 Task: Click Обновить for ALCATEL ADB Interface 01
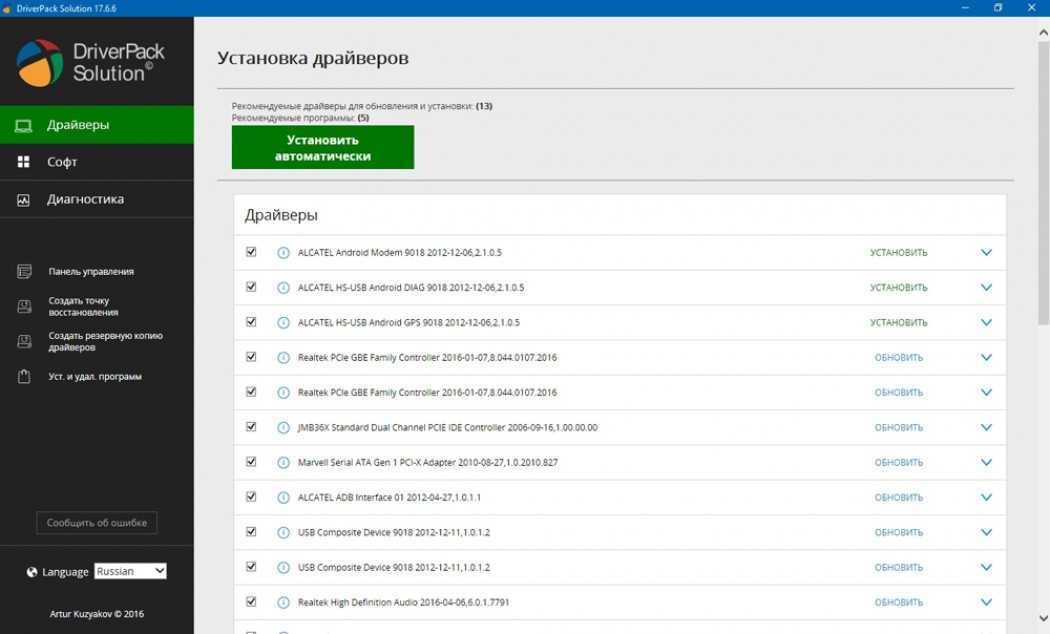[x=899, y=497]
